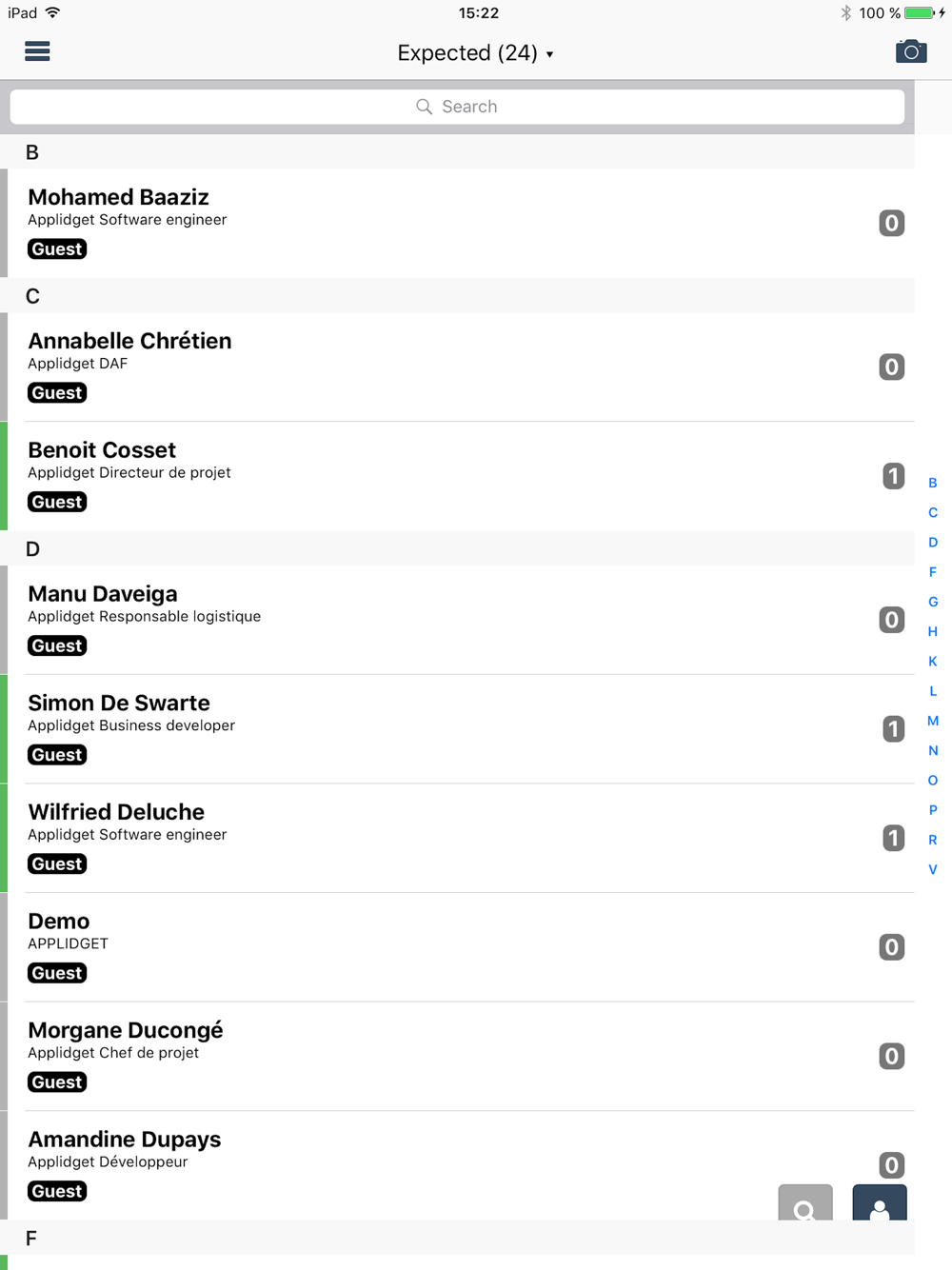Focus the Search input field
Screen dimensions: 952x1270
(x=457, y=107)
